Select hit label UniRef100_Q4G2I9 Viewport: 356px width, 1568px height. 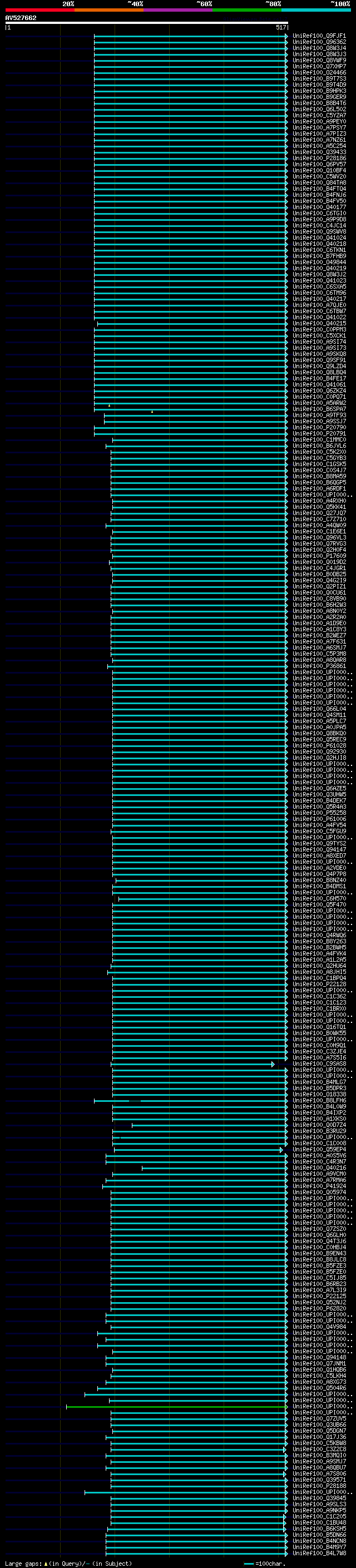[x=319, y=580]
